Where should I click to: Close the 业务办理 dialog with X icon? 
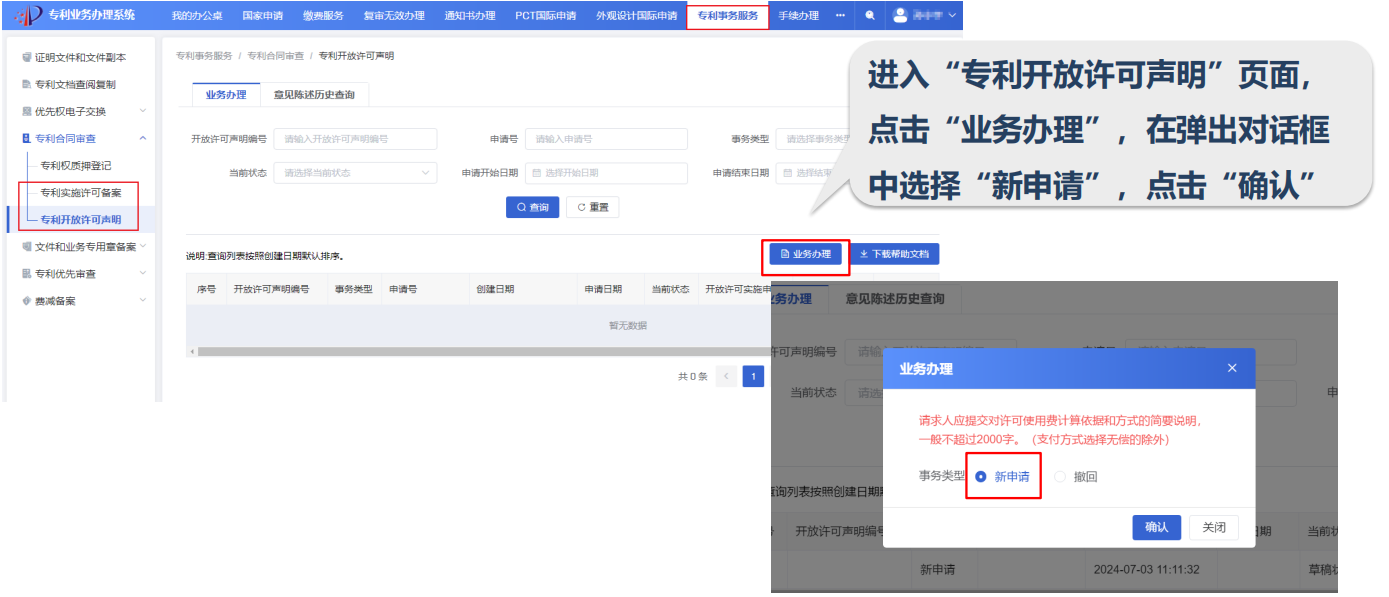(x=1232, y=369)
